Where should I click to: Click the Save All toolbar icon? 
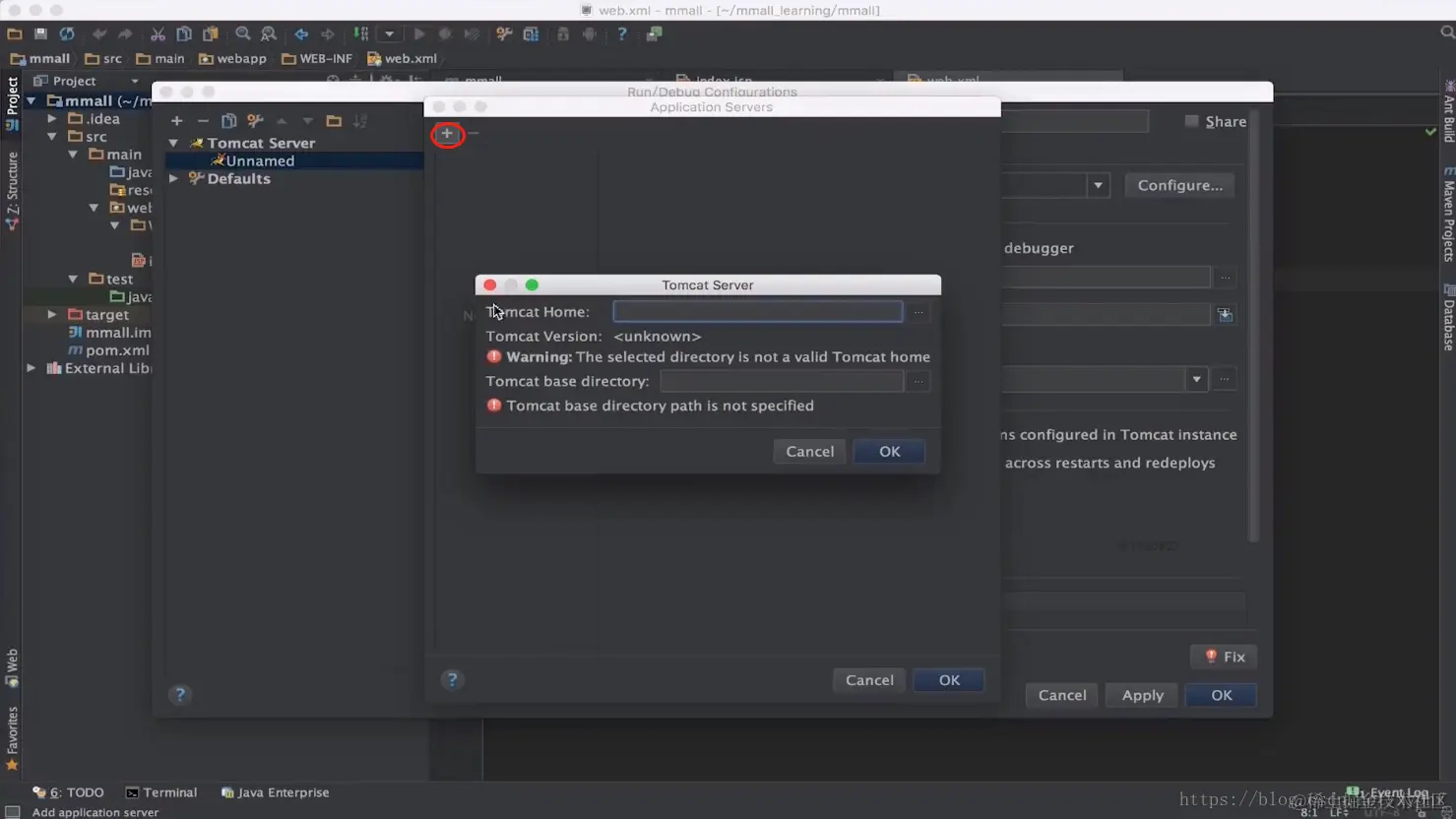(x=40, y=34)
